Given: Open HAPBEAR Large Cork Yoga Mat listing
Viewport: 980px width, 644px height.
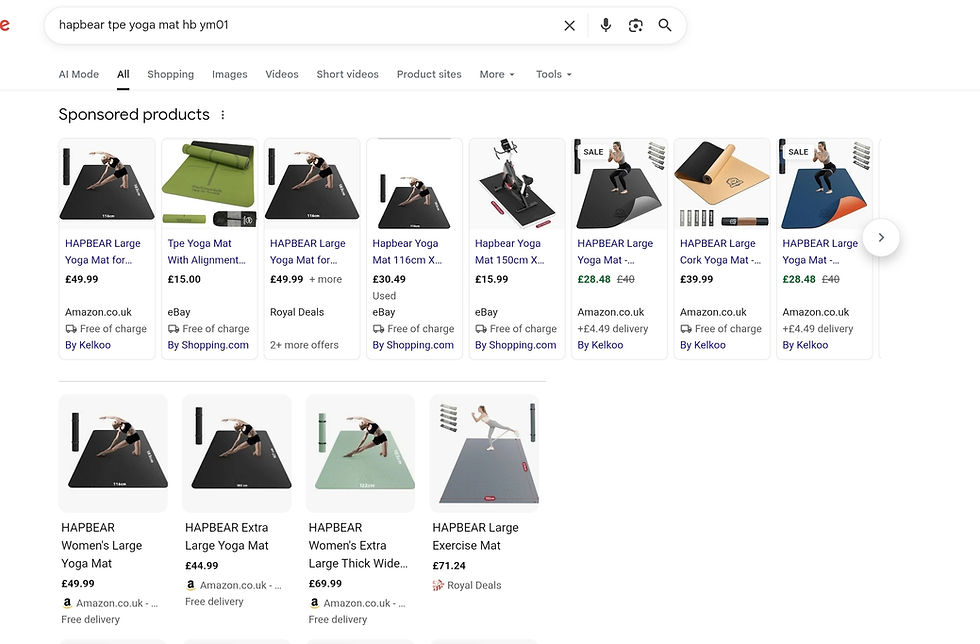Looking at the screenshot, I should [720, 251].
